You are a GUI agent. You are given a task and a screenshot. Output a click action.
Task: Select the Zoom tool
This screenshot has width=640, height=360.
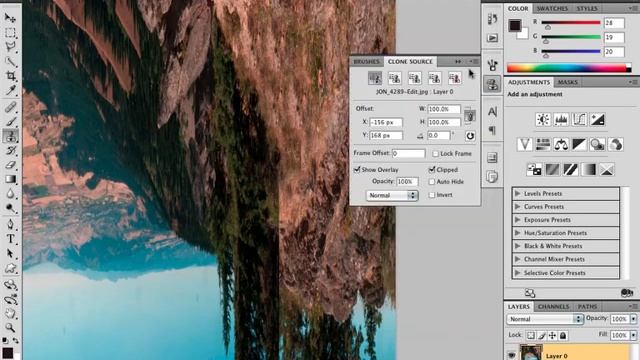click(10, 327)
